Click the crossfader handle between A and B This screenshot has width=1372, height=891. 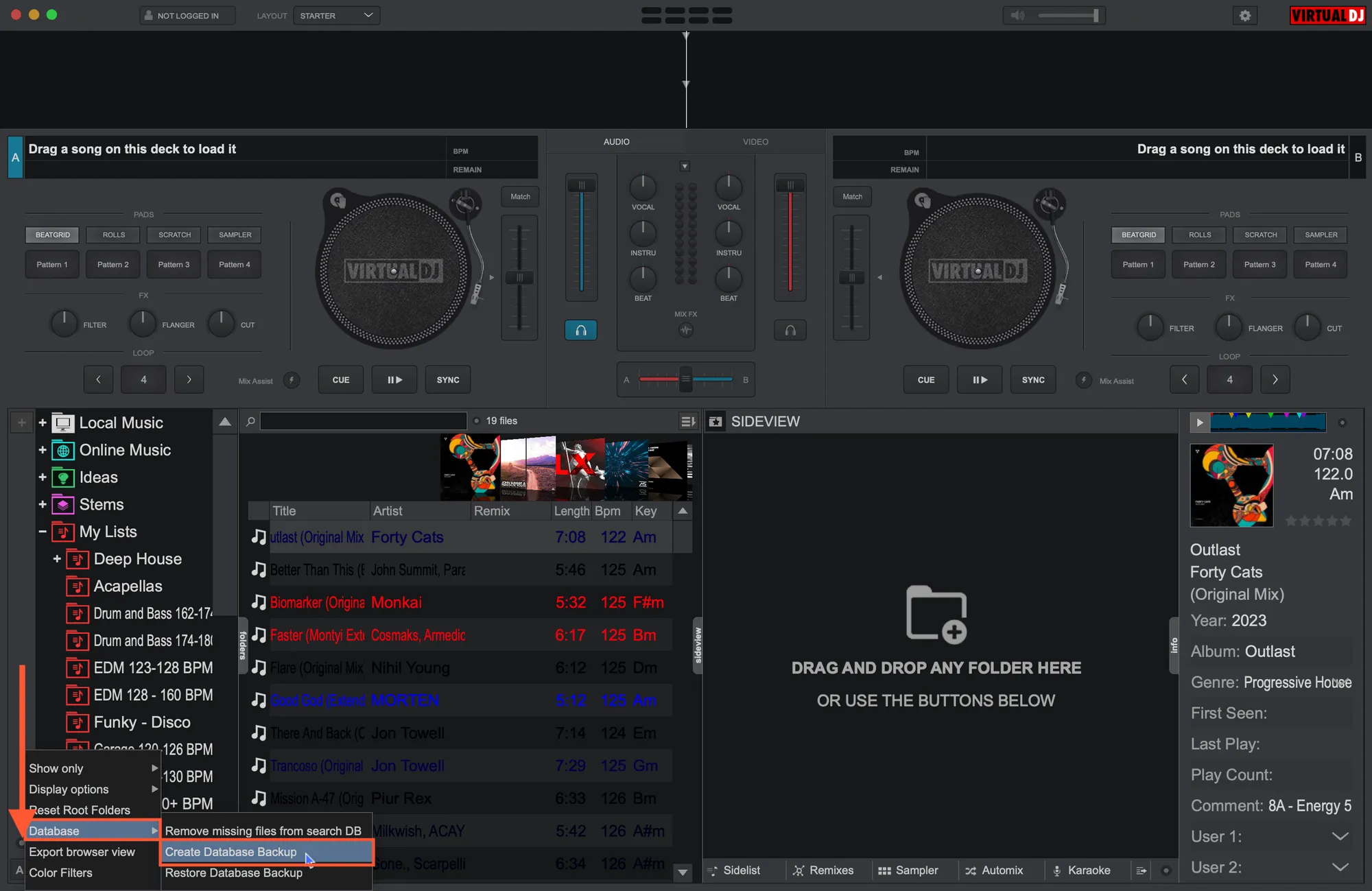coord(685,379)
